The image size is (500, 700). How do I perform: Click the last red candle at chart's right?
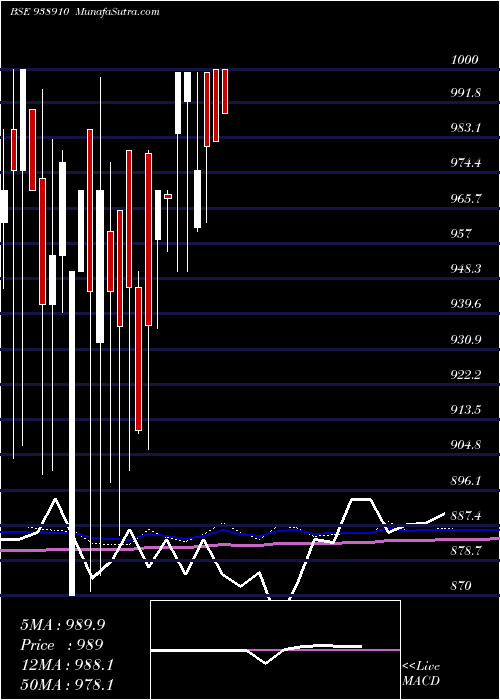tap(225, 92)
